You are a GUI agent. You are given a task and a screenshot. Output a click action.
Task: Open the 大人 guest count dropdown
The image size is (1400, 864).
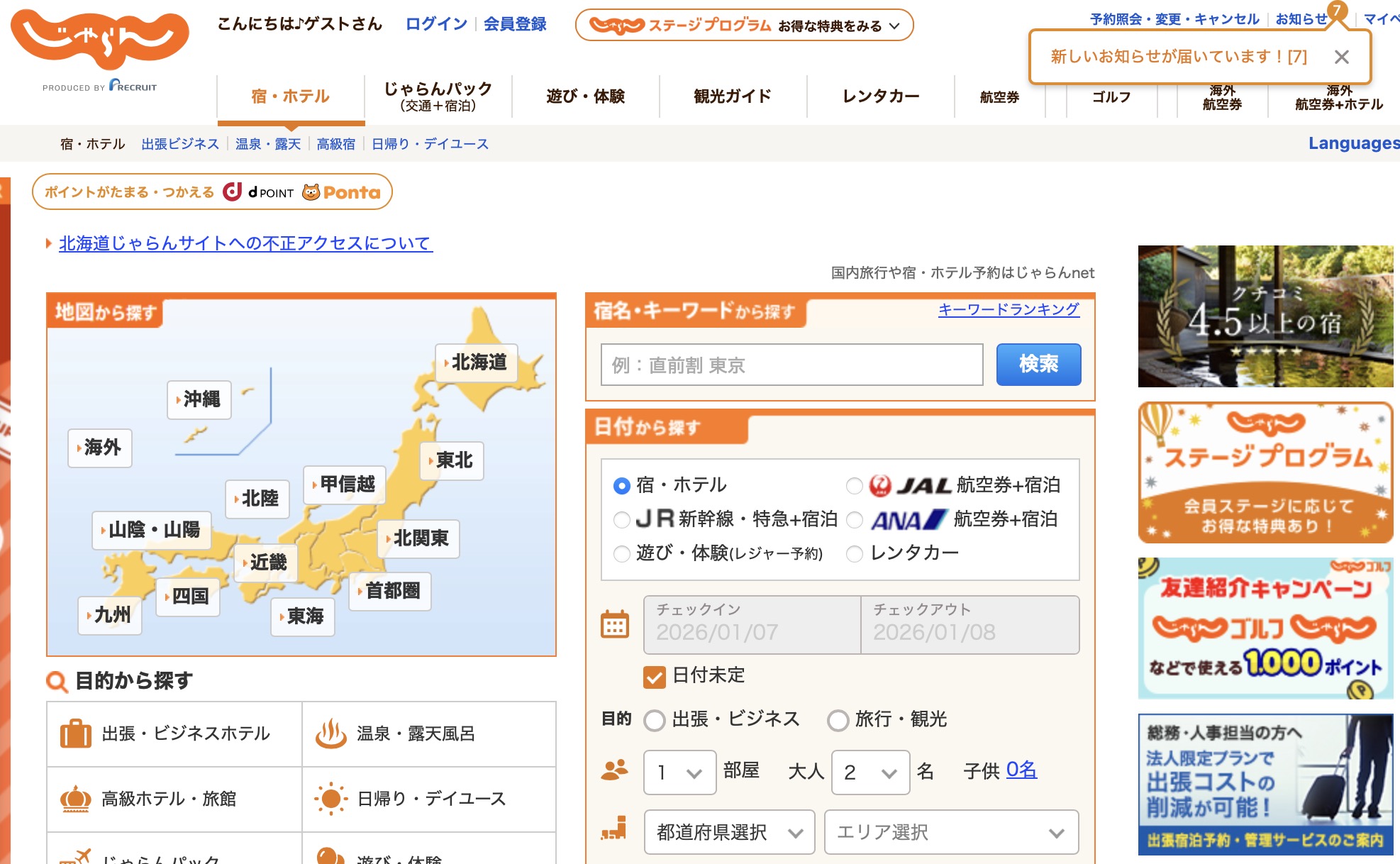[870, 772]
